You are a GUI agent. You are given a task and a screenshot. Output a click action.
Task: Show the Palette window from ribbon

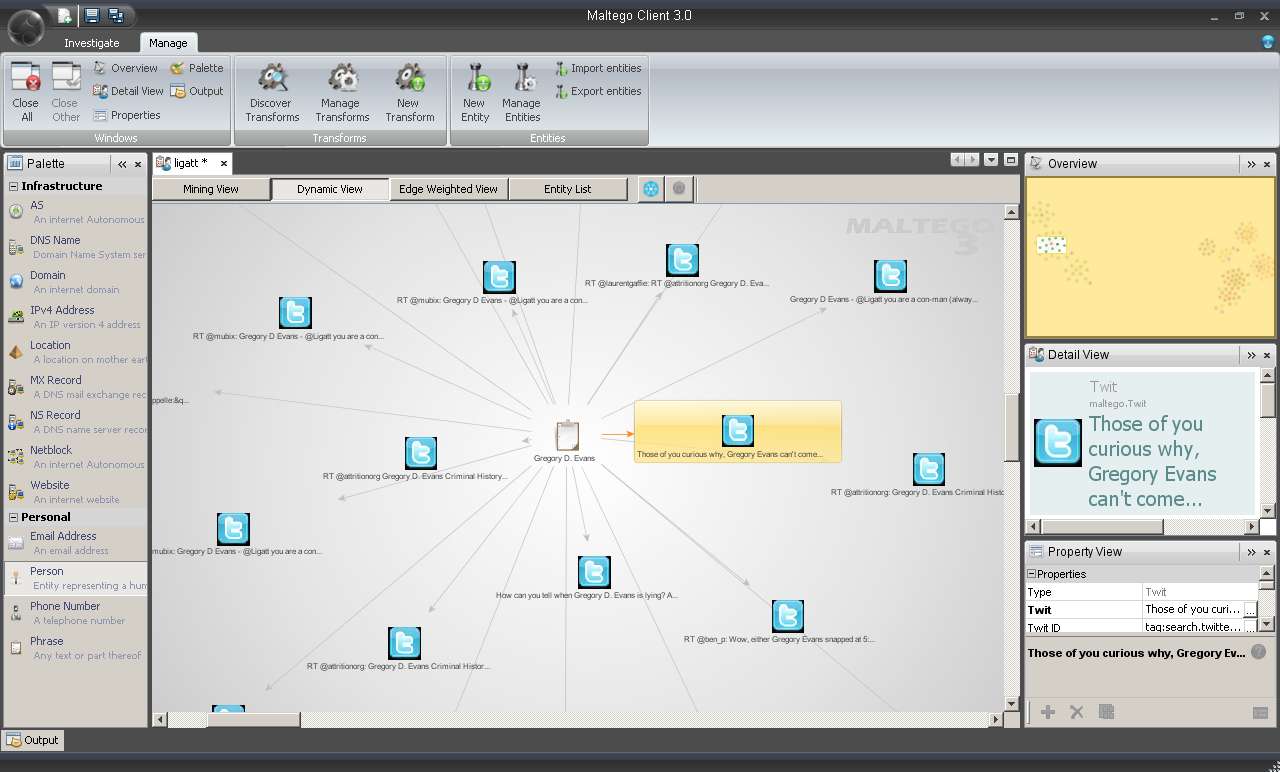(x=197, y=68)
